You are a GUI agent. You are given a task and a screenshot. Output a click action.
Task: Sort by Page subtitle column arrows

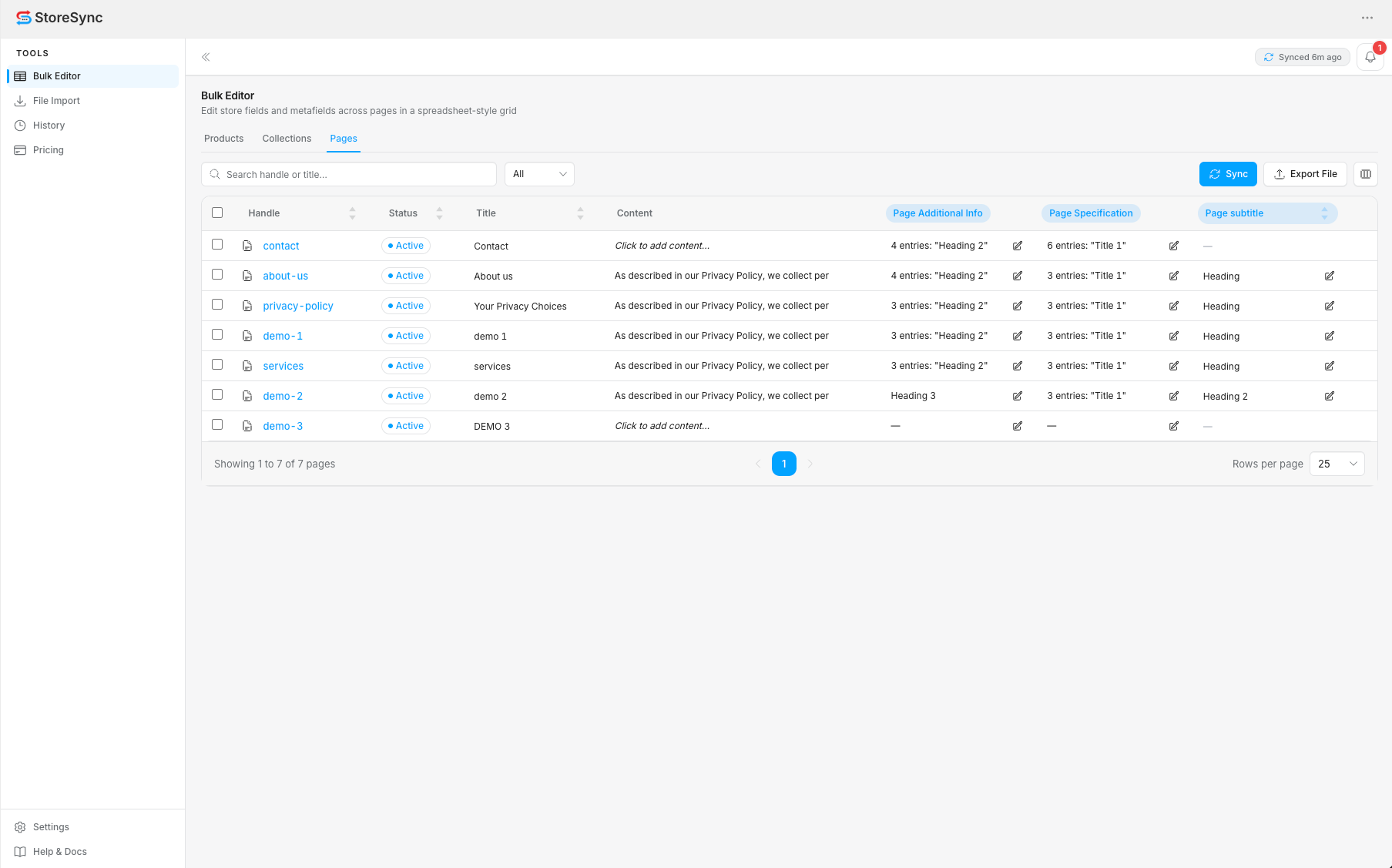pos(1324,213)
